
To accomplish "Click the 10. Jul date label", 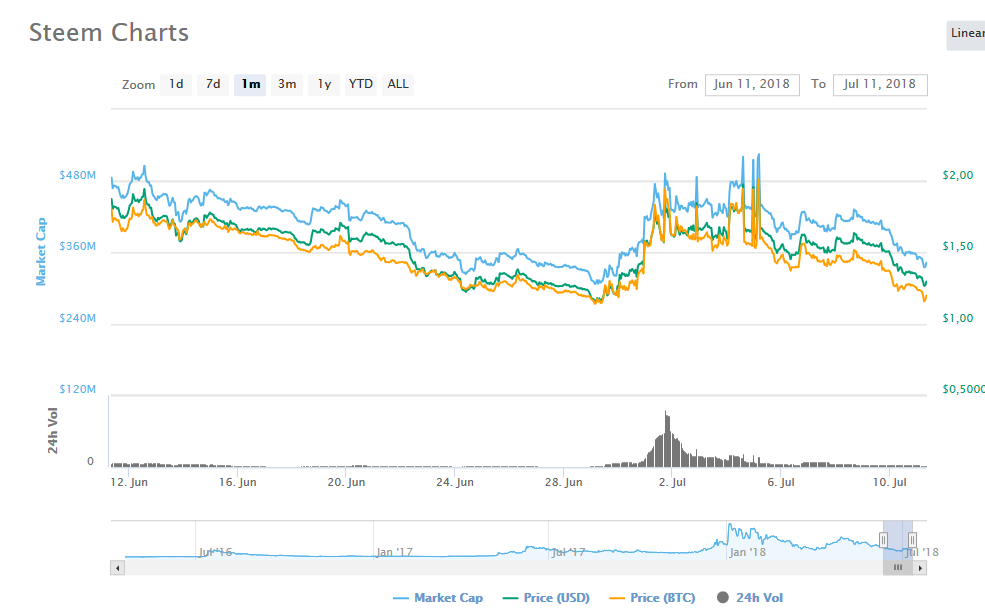I will (x=890, y=482).
